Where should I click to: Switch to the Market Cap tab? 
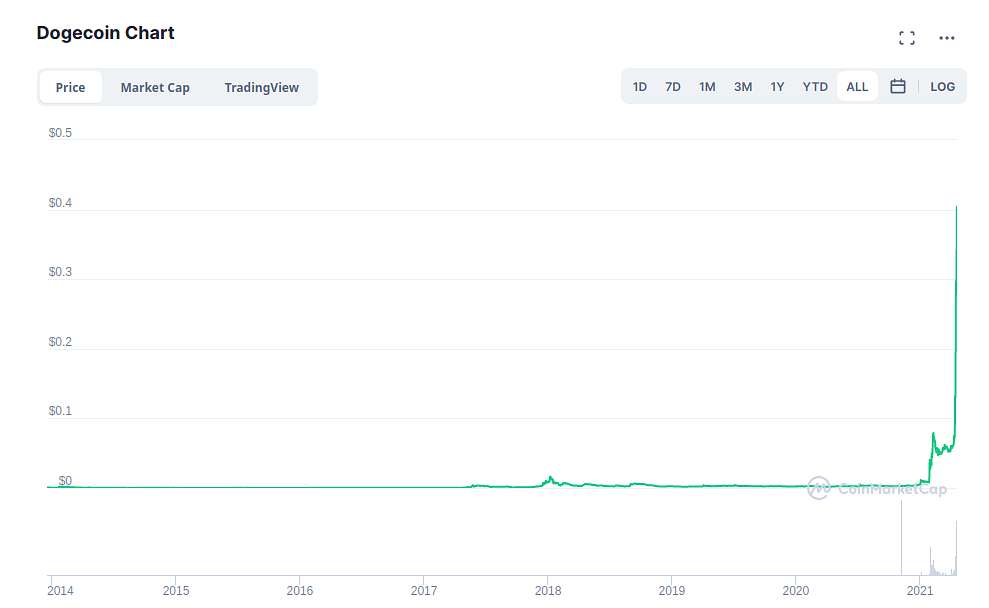155,87
